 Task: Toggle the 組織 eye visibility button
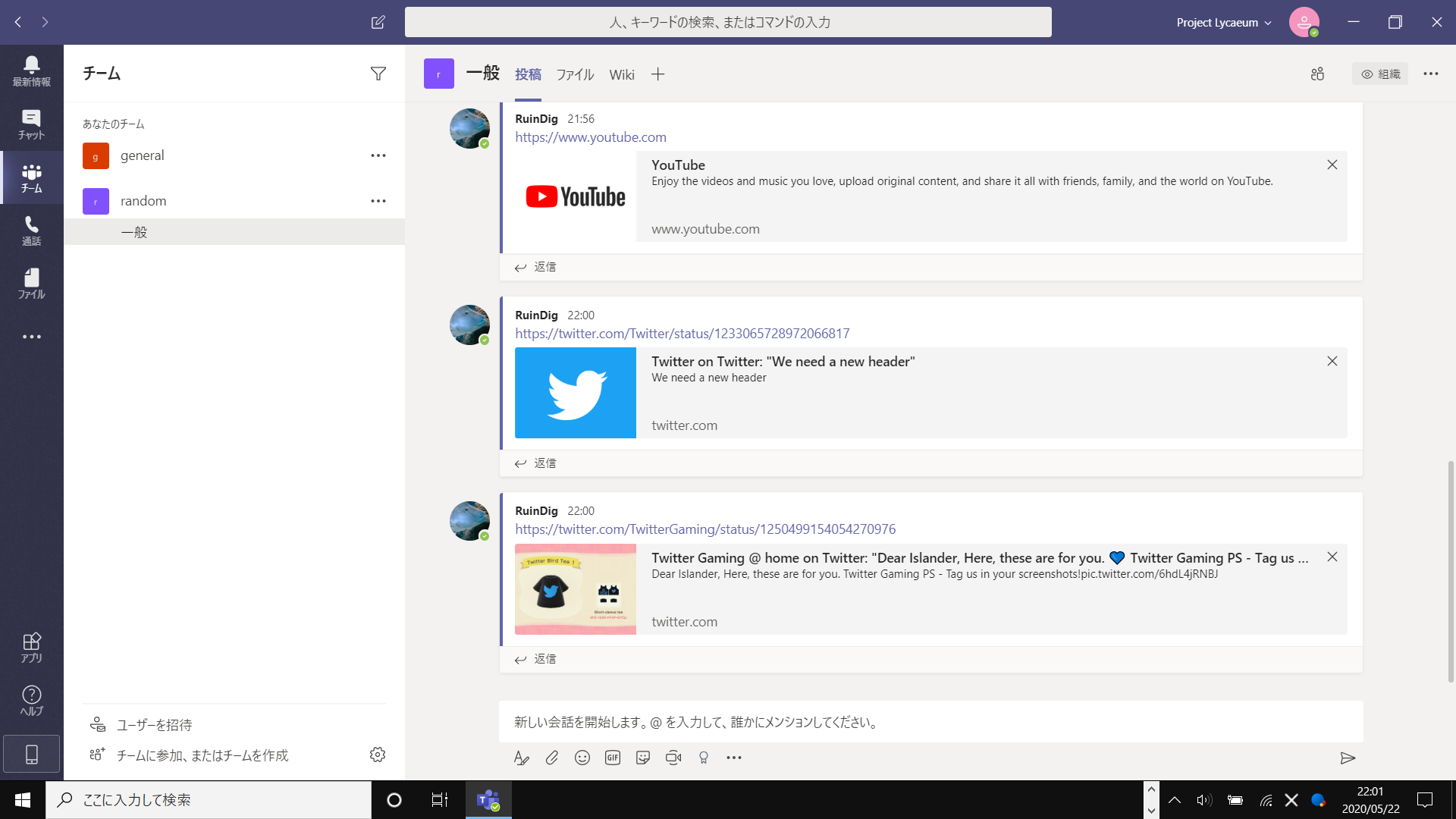click(1380, 74)
